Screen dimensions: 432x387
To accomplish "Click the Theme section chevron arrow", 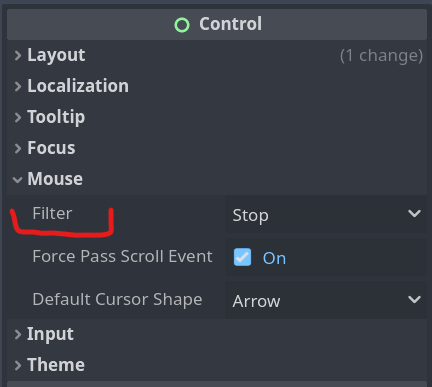I will click(x=18, y=365).
